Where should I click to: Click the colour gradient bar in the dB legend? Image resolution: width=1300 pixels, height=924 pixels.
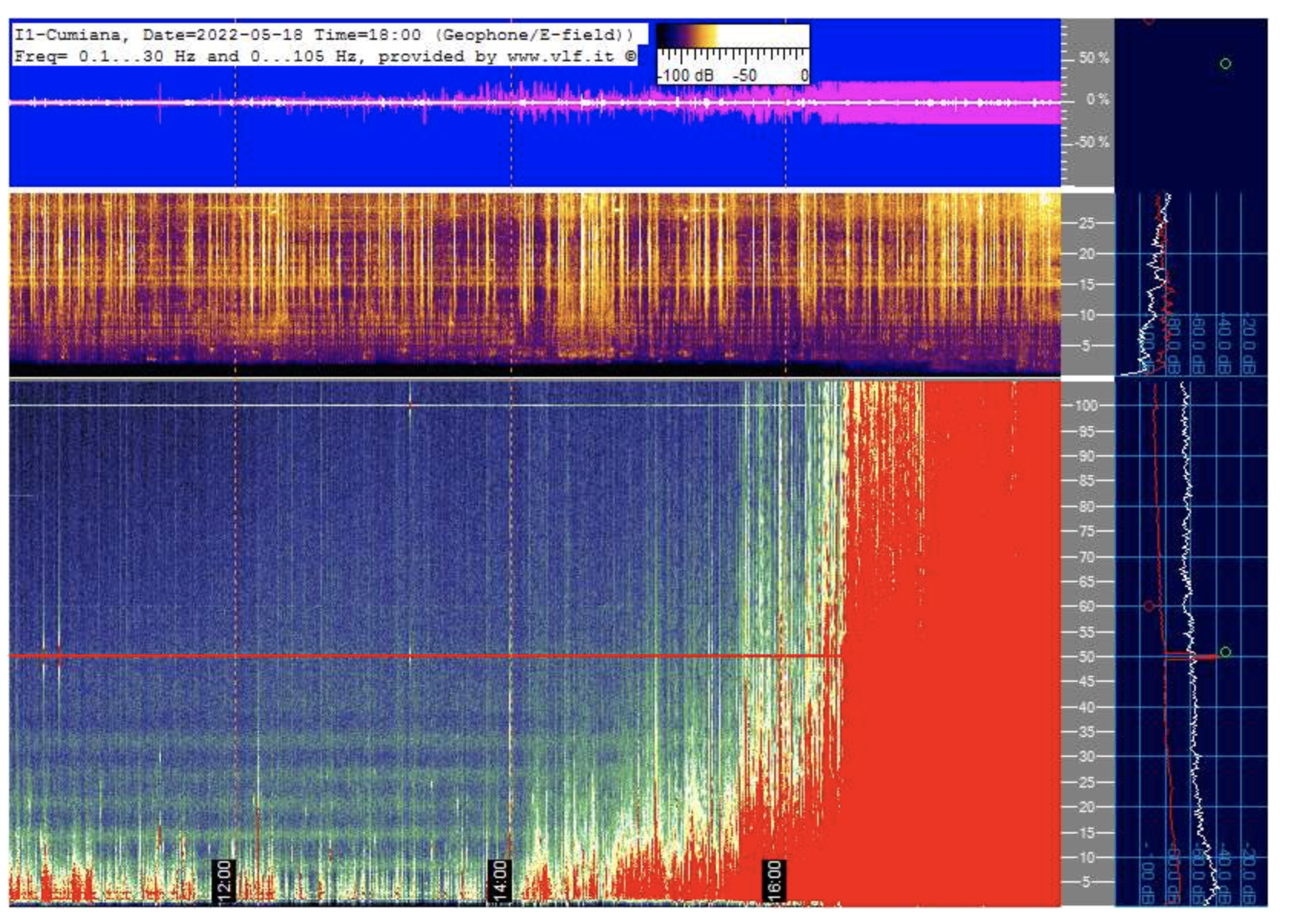733,35
